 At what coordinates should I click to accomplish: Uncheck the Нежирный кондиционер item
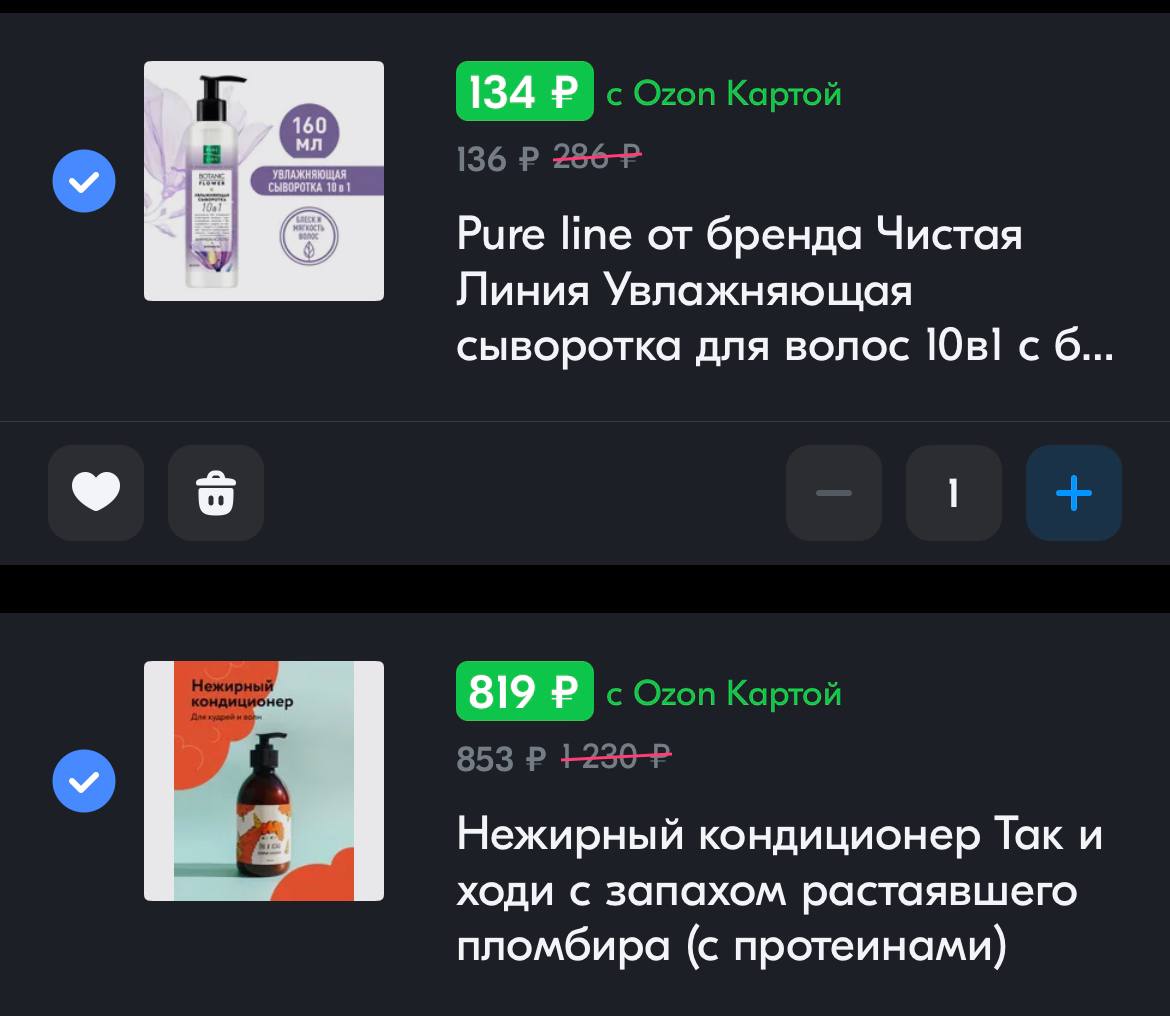click(x=84, y=781)
